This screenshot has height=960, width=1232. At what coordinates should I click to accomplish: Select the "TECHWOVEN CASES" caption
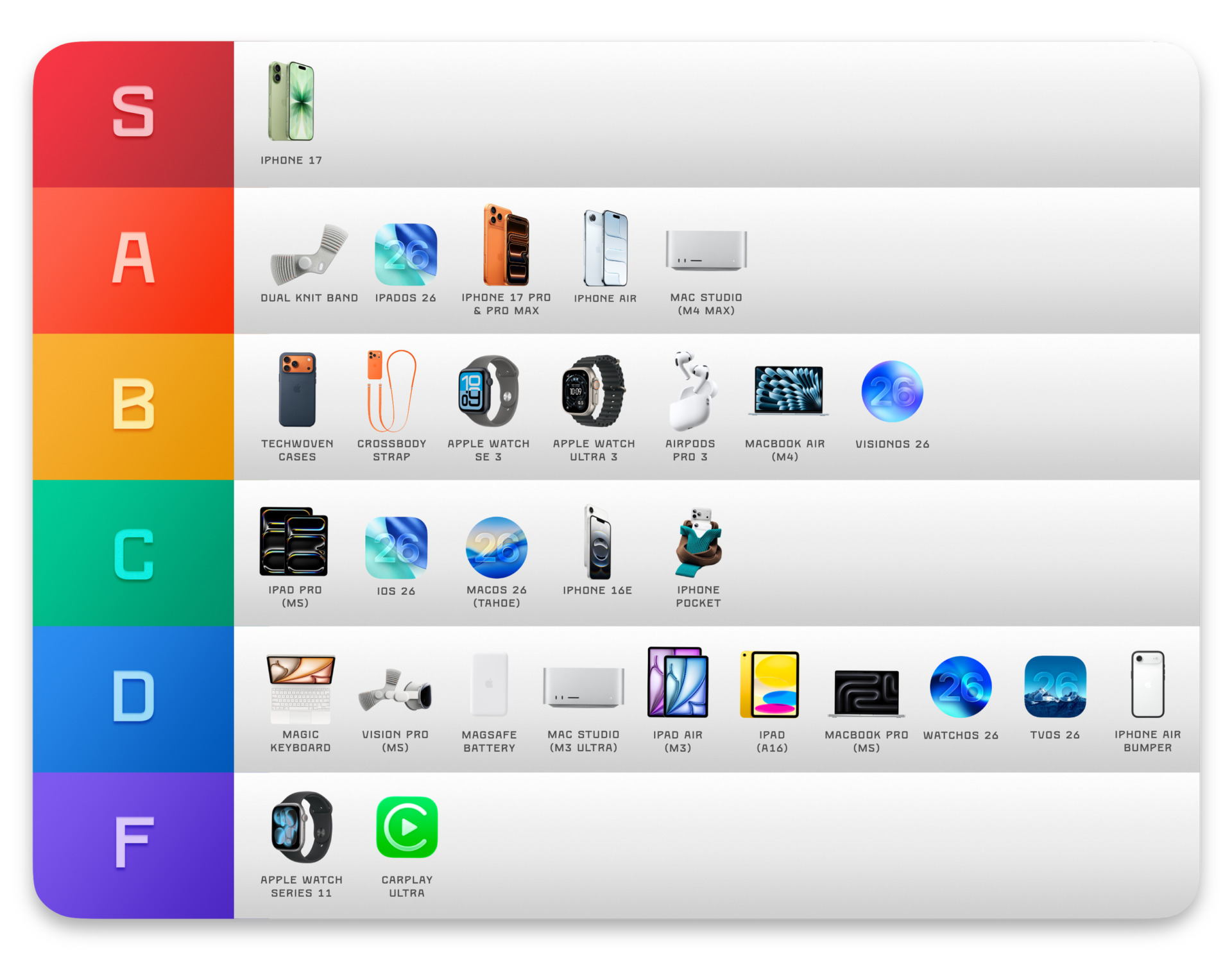coord(297,450)
